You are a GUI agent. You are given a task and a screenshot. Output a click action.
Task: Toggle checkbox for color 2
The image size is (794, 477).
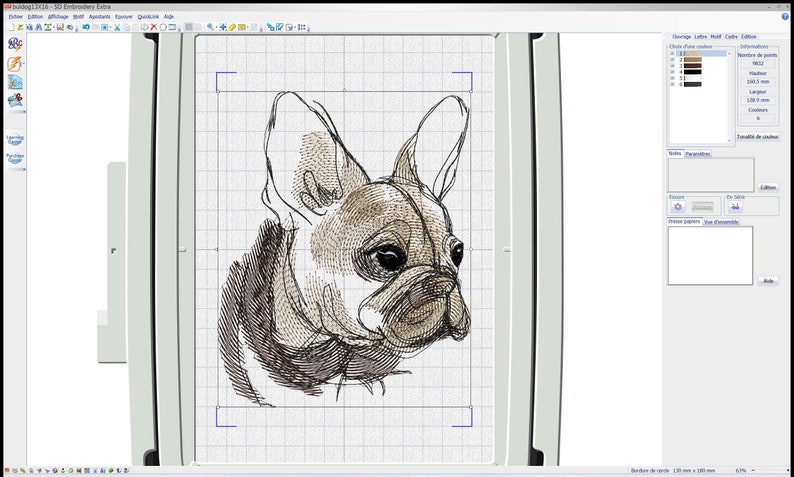tap(672, 60)
